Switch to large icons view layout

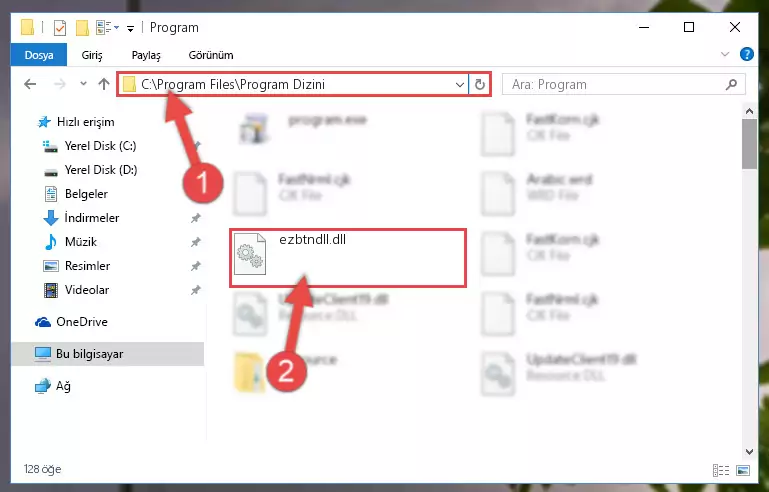[743, 470]
